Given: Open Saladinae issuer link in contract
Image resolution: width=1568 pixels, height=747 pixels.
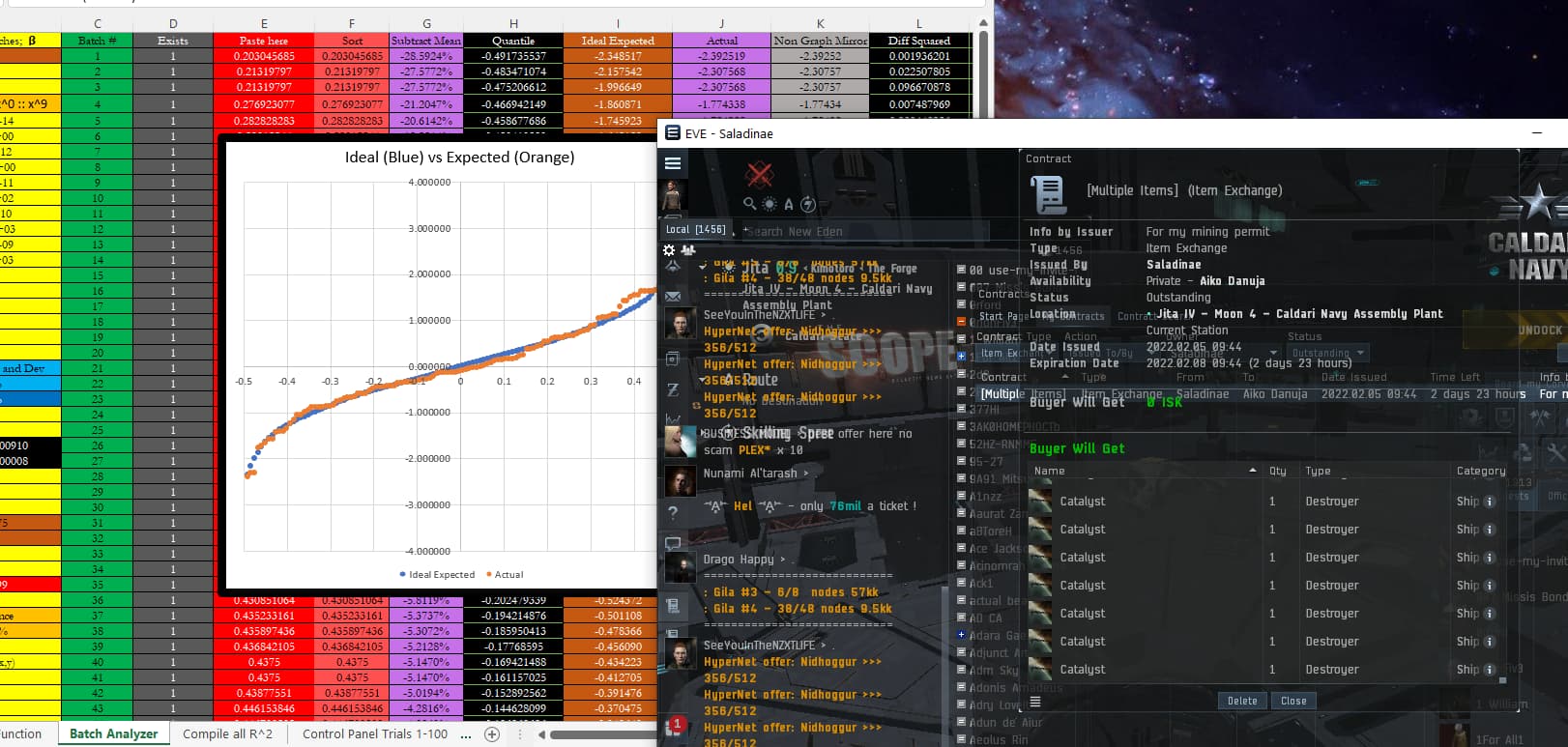Looking at the screenshot, I should (x=1174, y=265).
